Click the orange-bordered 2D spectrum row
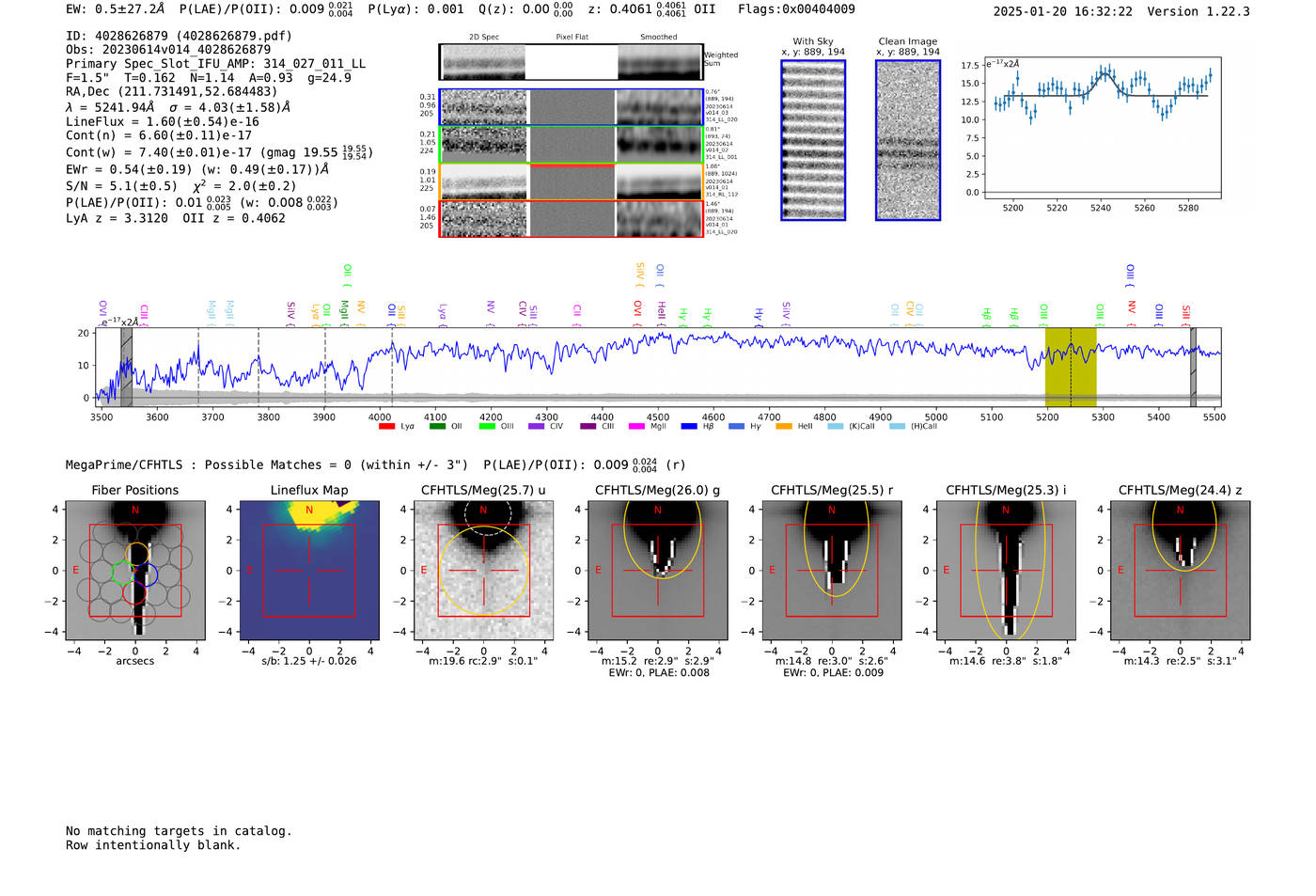1316x896 pixels. (572, 181)
